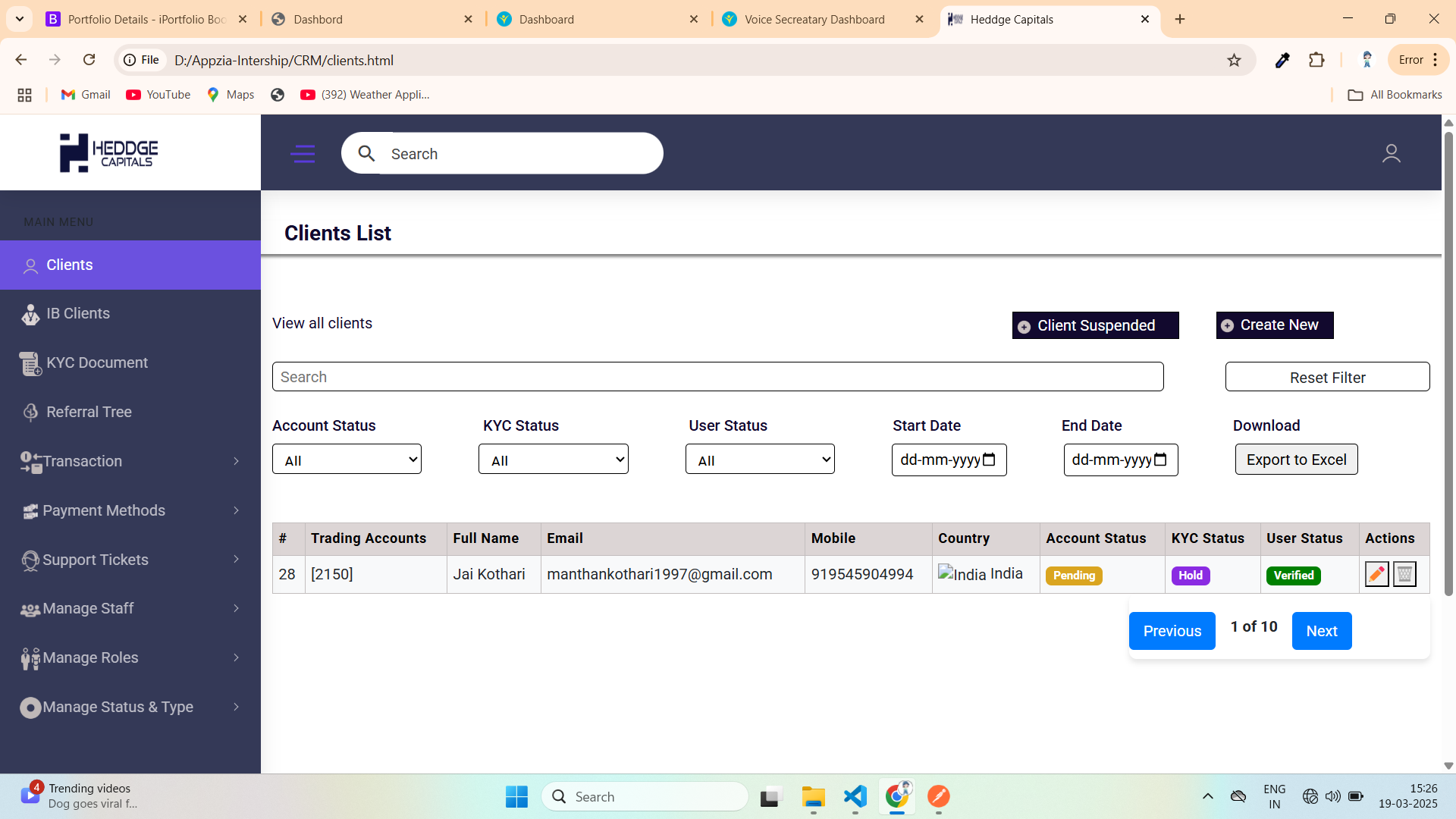This screenshot has width=1456, height=819.
Task: Open the User Status dropdown
Action: point(760,460)
